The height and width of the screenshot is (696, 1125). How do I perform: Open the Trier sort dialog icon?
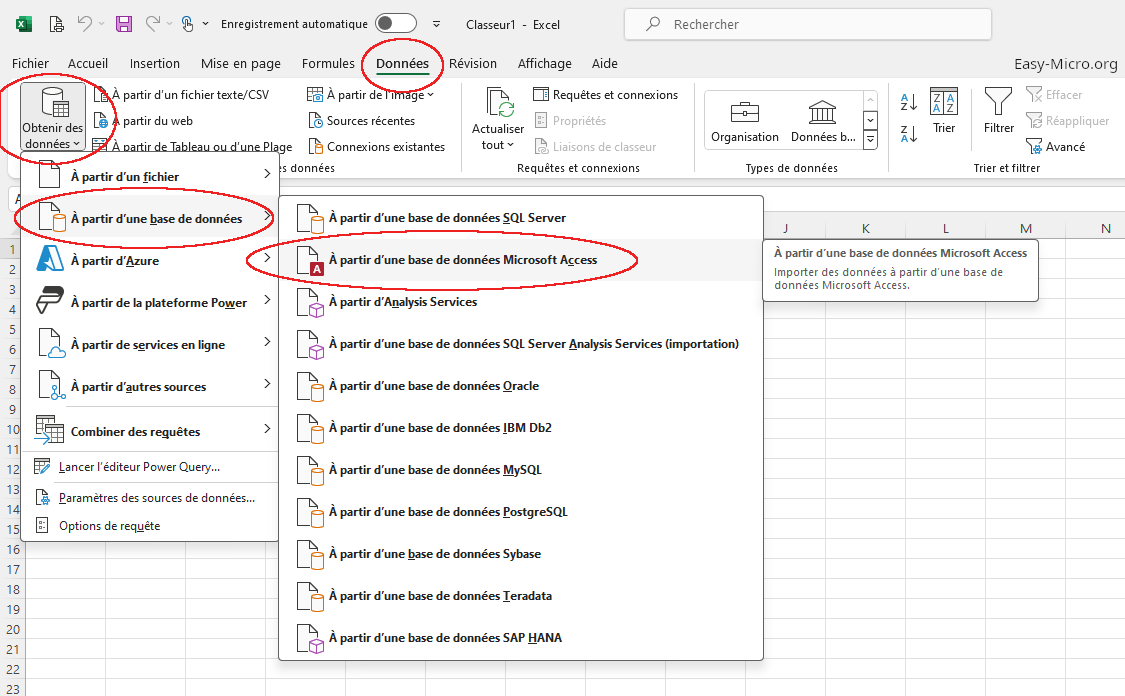(943, 101)
